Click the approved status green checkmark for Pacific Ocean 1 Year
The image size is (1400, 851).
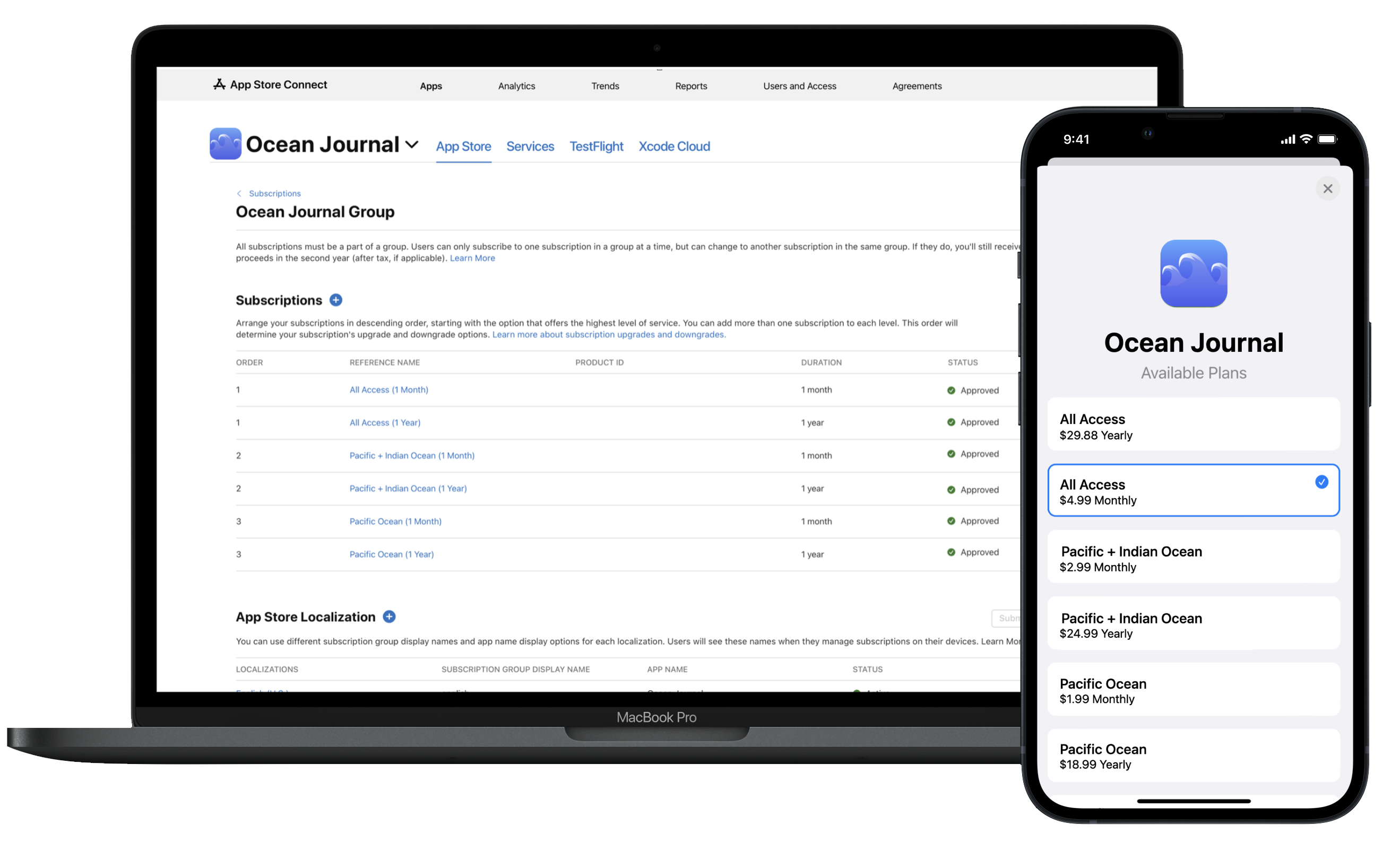point(949,553)
